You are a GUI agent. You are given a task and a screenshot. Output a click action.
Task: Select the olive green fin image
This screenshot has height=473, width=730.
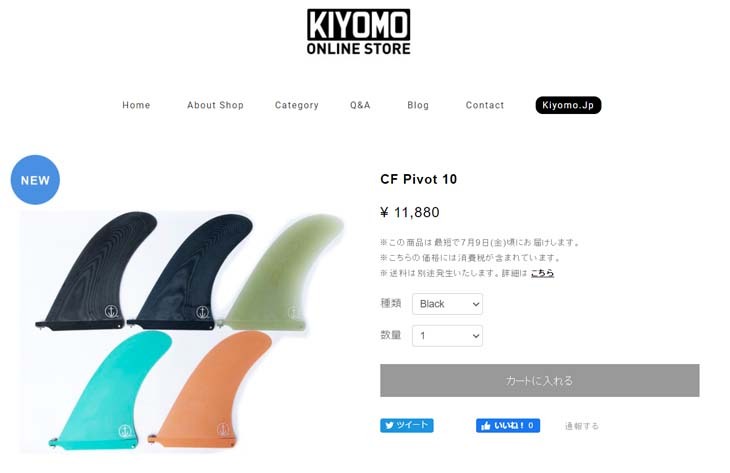(x=283, y=272)
